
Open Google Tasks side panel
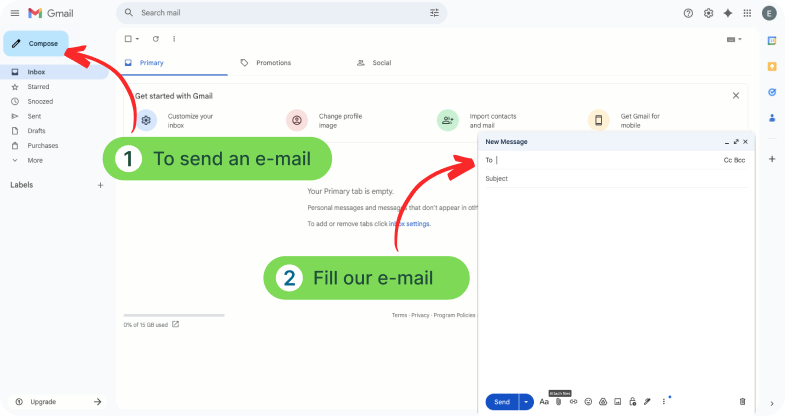[x=772, y=92]
